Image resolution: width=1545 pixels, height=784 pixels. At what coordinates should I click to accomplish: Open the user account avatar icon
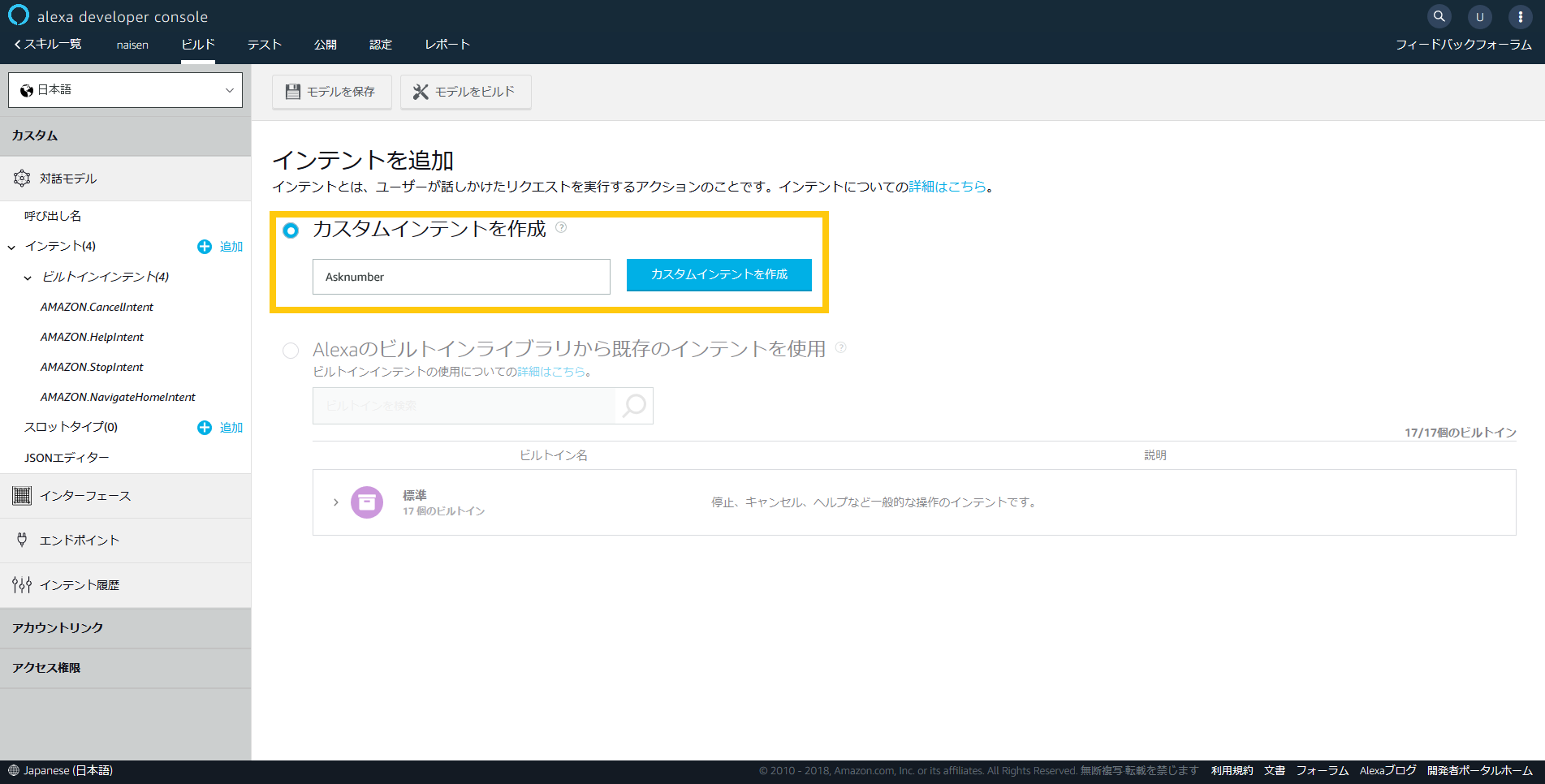pos(1479,16)
